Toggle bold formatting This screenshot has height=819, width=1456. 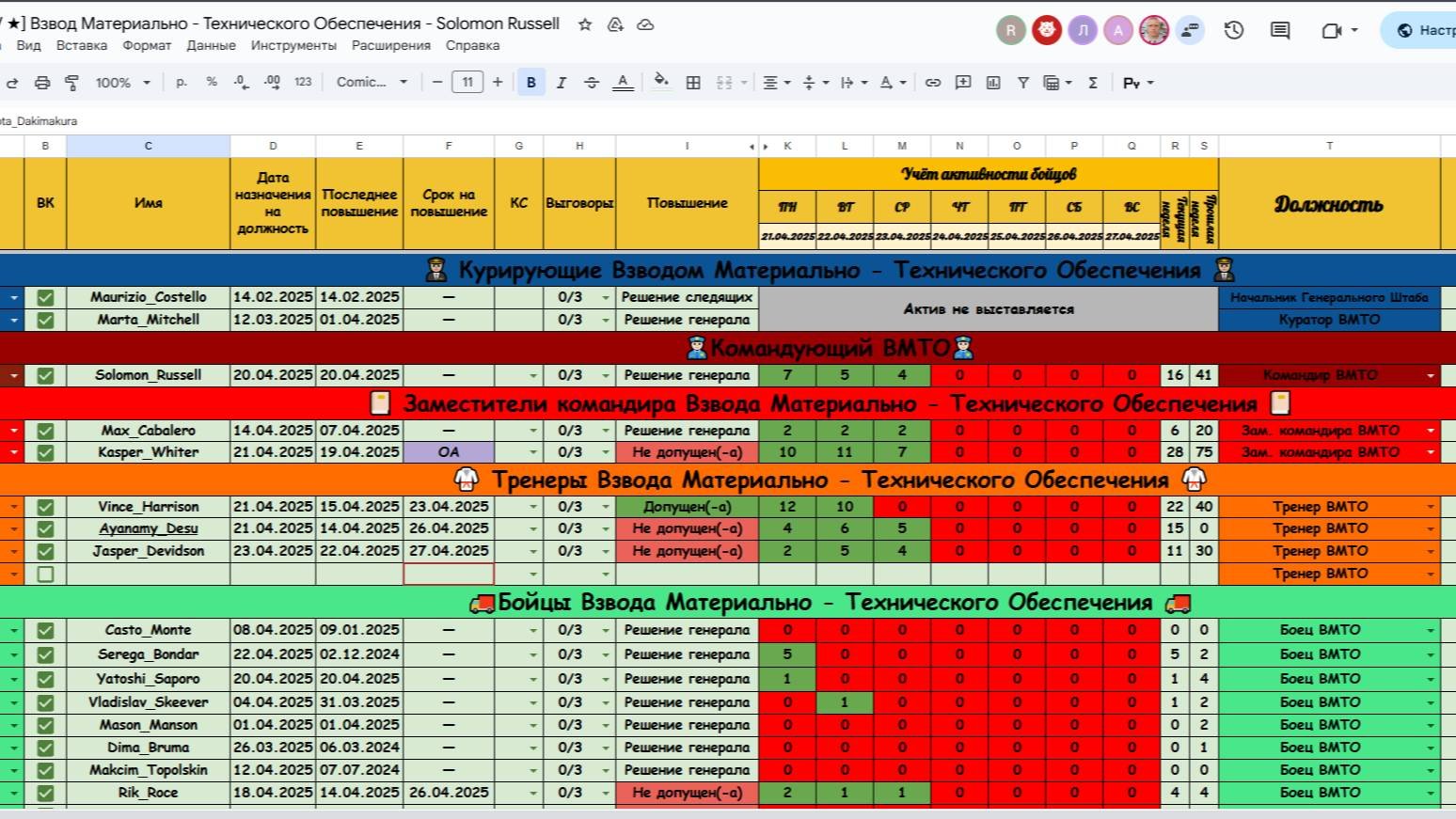(x=531, y=83)
